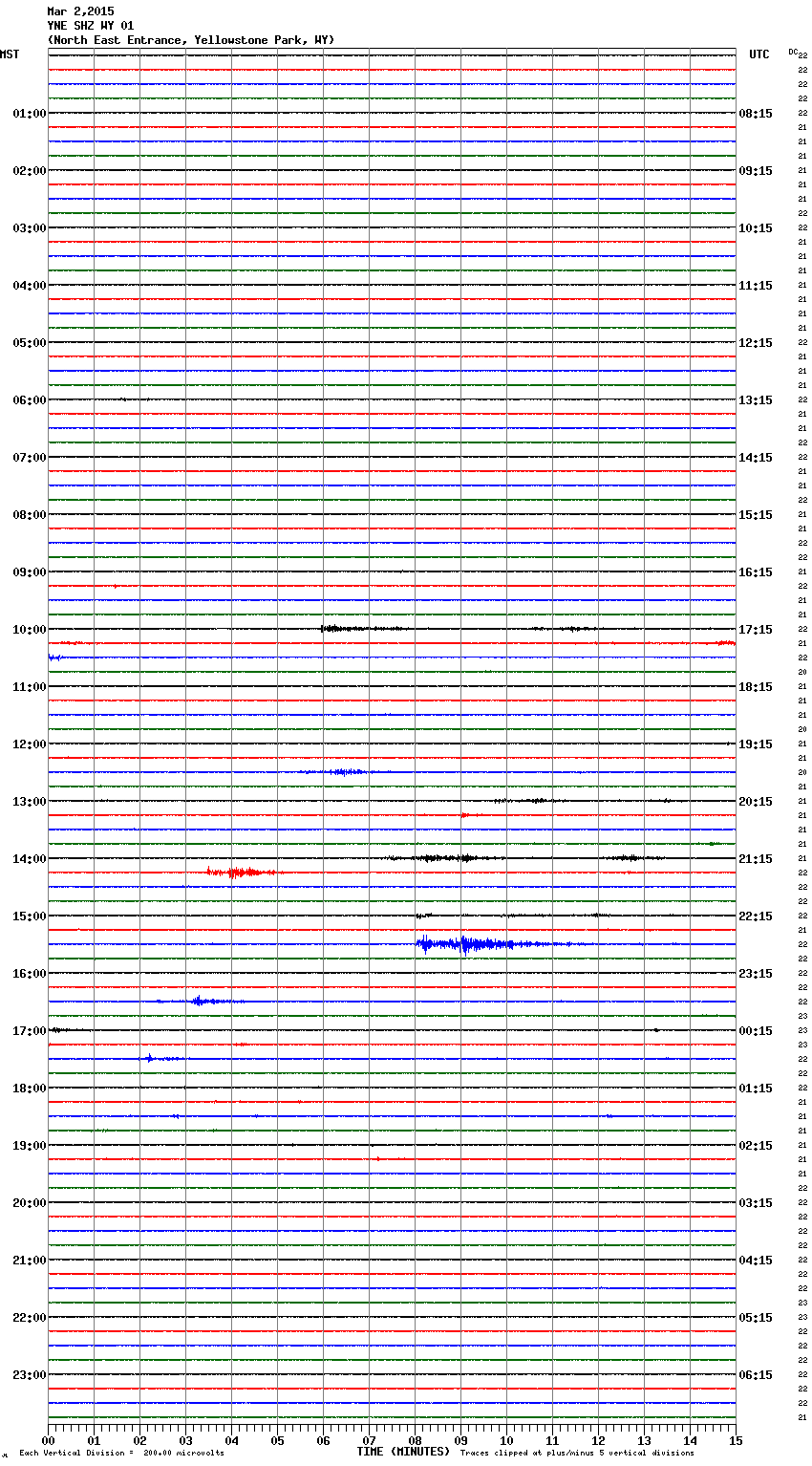Select the 20:00 MST hour label
The height and width of the screenshot is (1466, 812).
coord(30,1203)
